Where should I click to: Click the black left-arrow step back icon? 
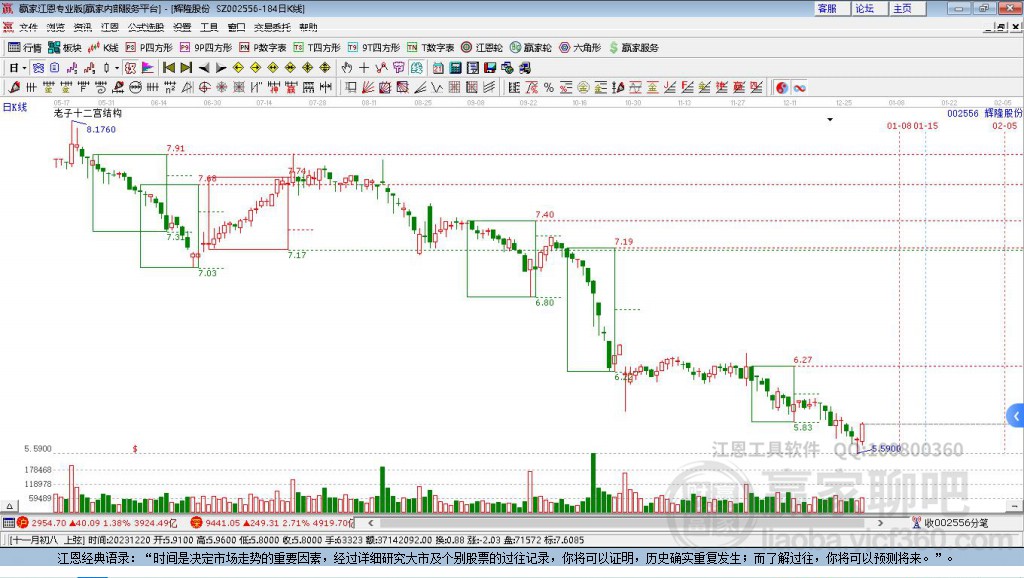[x=204, y=68]
